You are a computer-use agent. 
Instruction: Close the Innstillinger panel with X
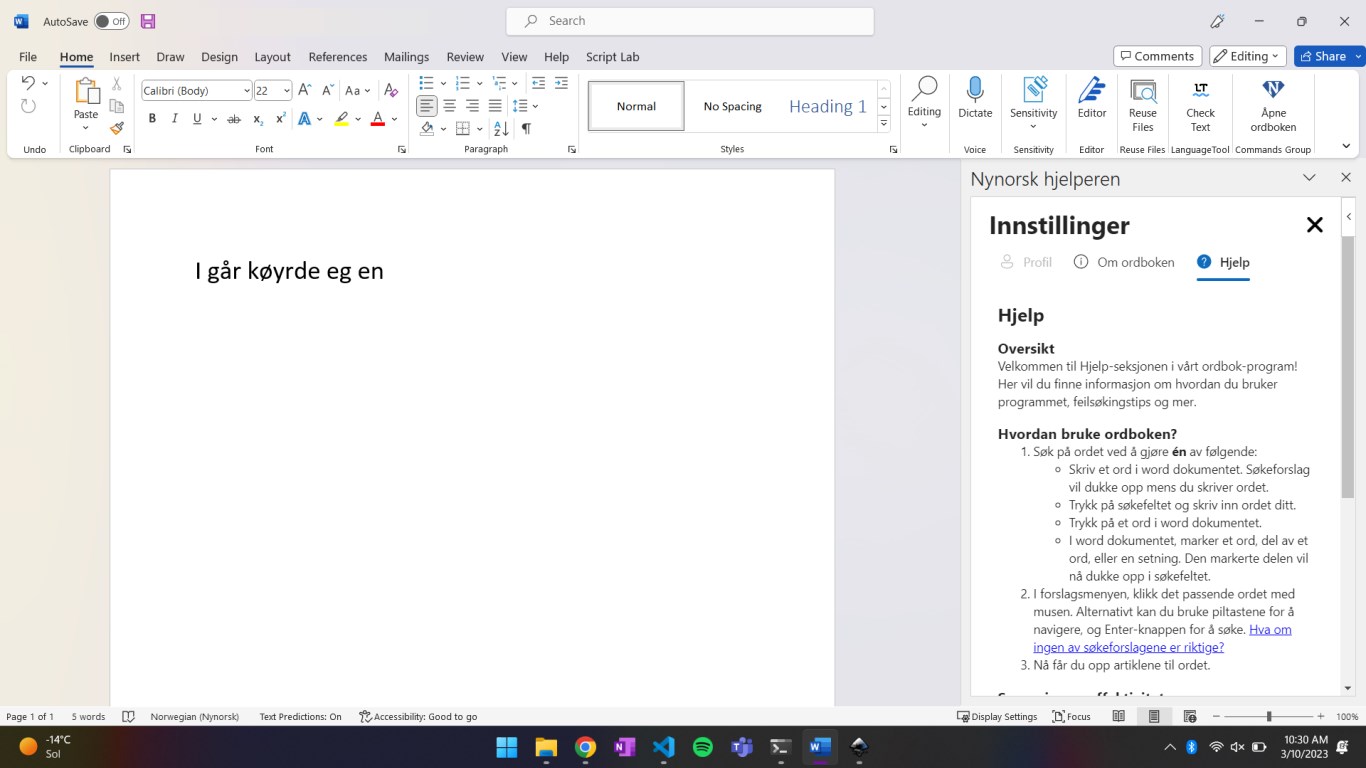click(x=1315, y=225)
